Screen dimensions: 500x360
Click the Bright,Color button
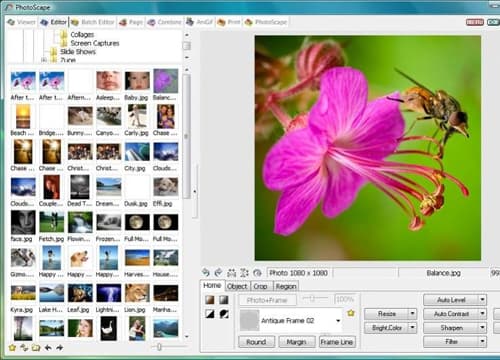[387, 328]
